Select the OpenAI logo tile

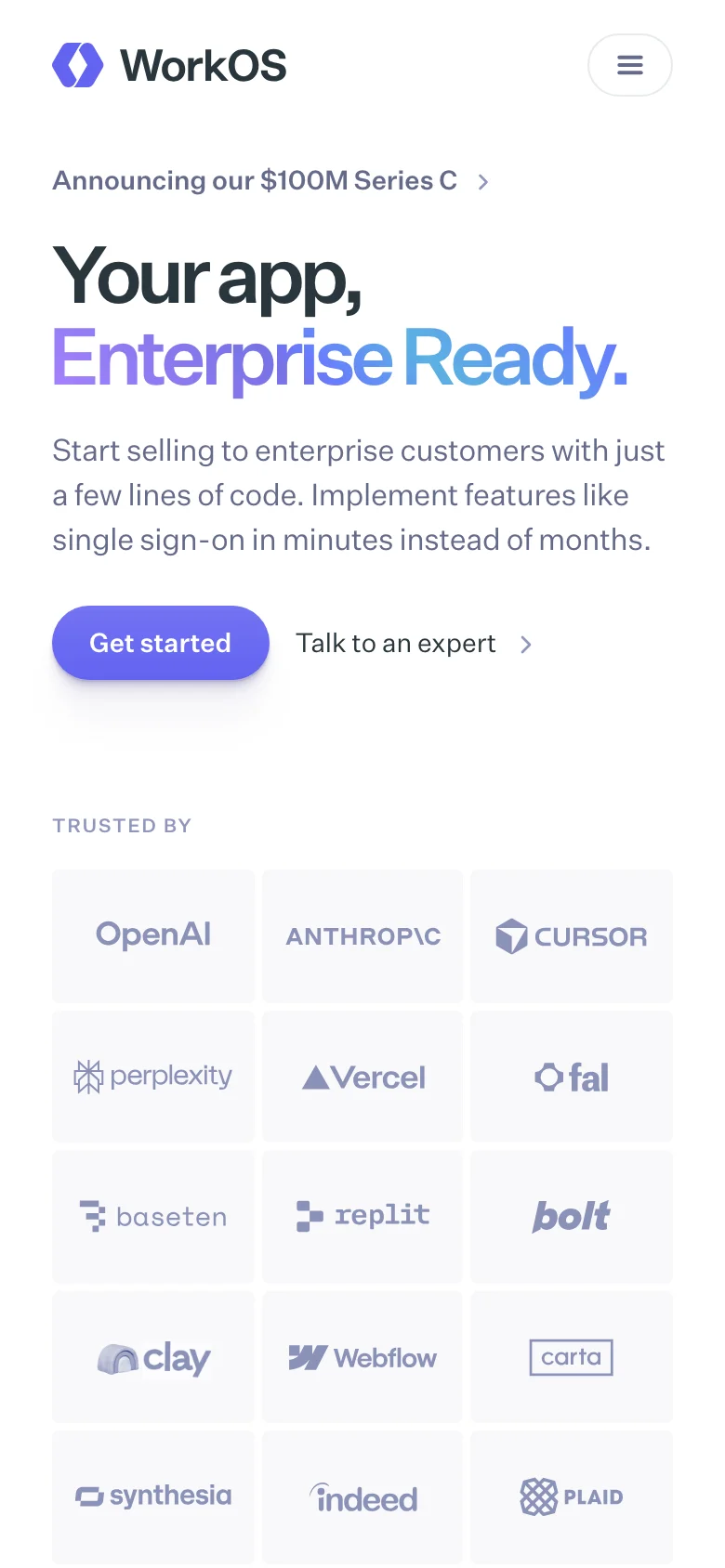(x=153, y=935)
